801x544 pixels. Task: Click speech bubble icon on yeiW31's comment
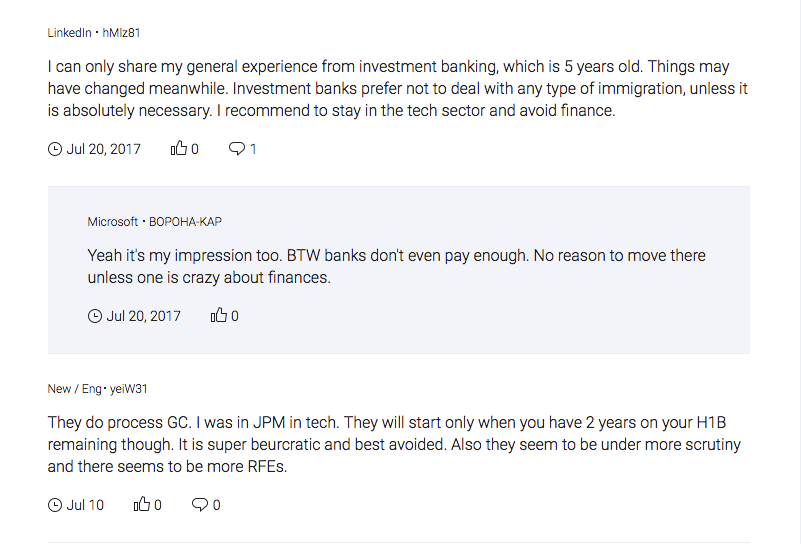200,505
